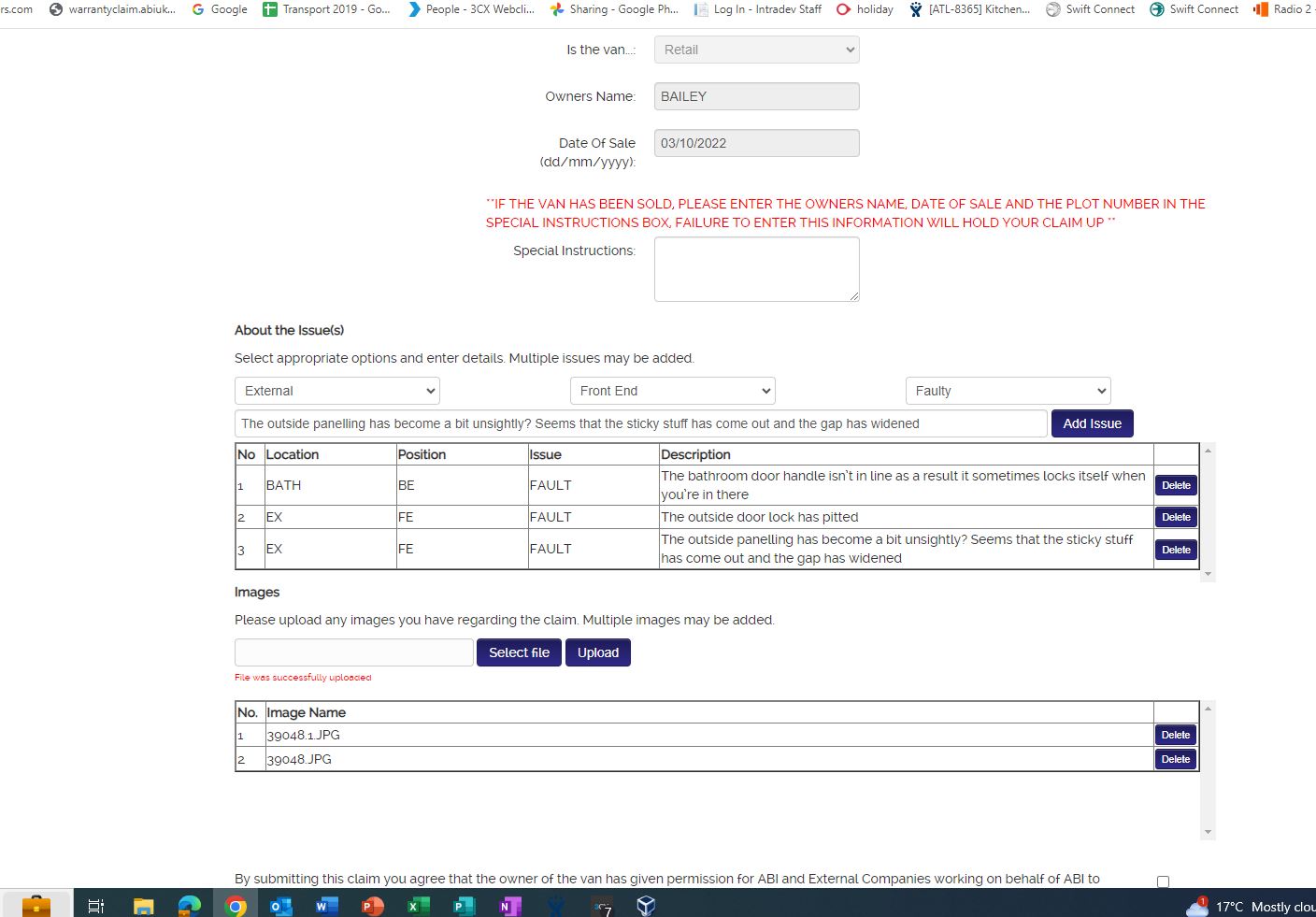Viewport: 1316px width, 917px height.
Task: Open the Faulty issue type dropdown
Action: point(1008,391)
